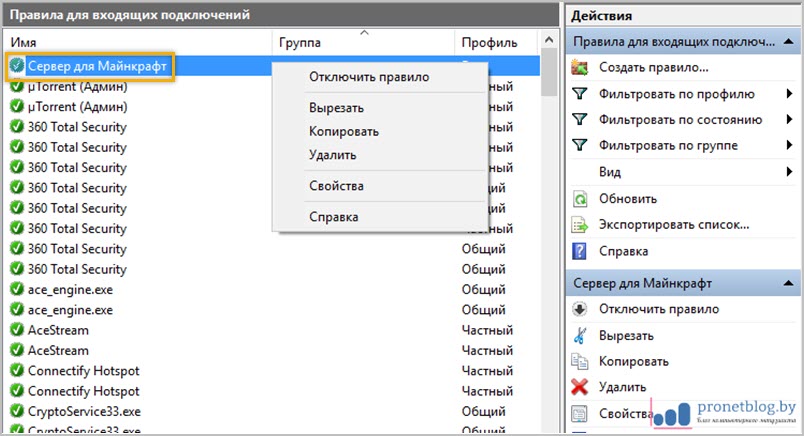Viewport: 804px width, 436px height.
Task: Click green check icon of first ace_engine.exe rule
Action: pos(16,290)
